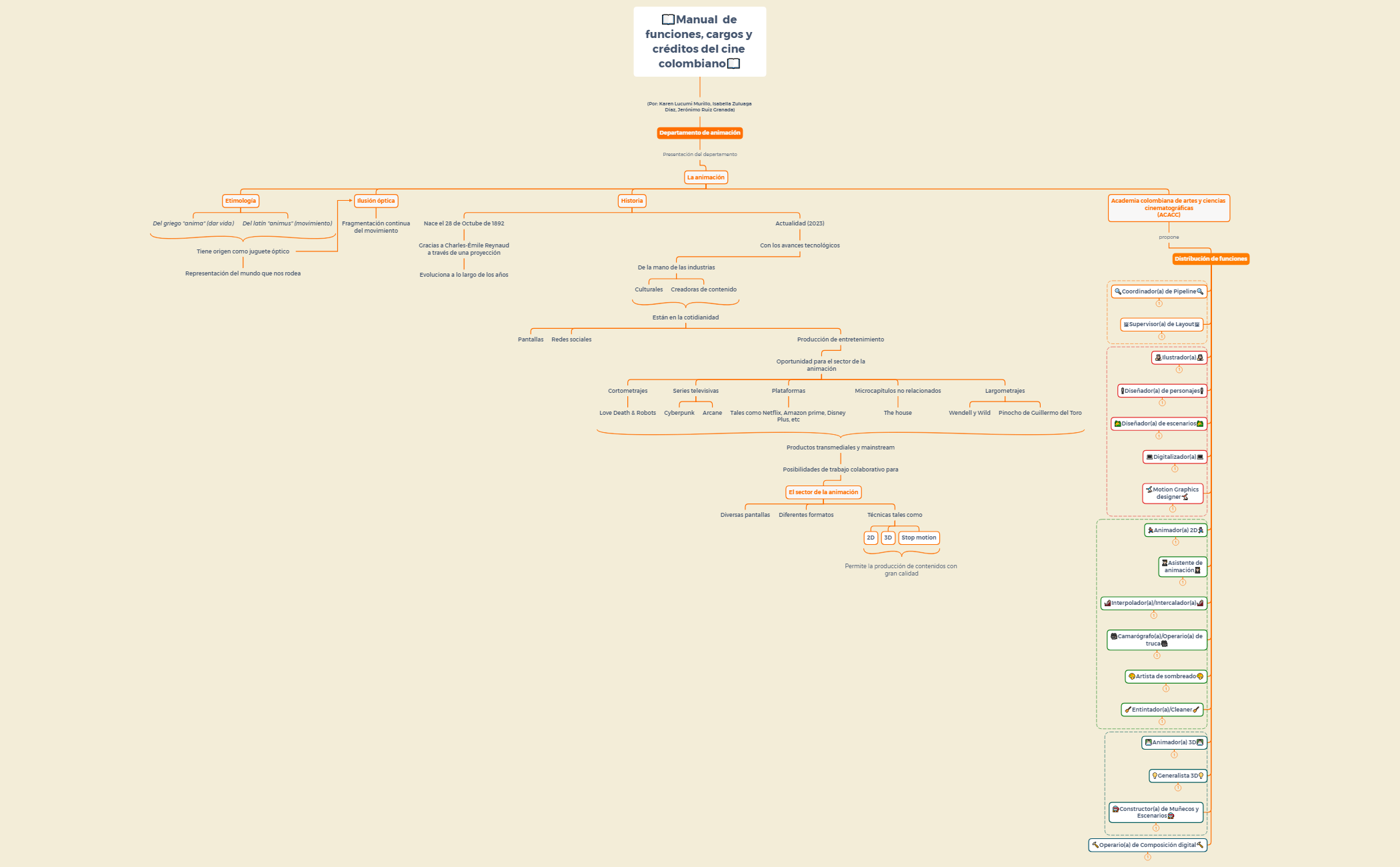Viewport: 1400px width, 867px height.
Task: Click the magnifier icon left of Coordinador(a) de Pipeline
Action: tap(1118, 291)
